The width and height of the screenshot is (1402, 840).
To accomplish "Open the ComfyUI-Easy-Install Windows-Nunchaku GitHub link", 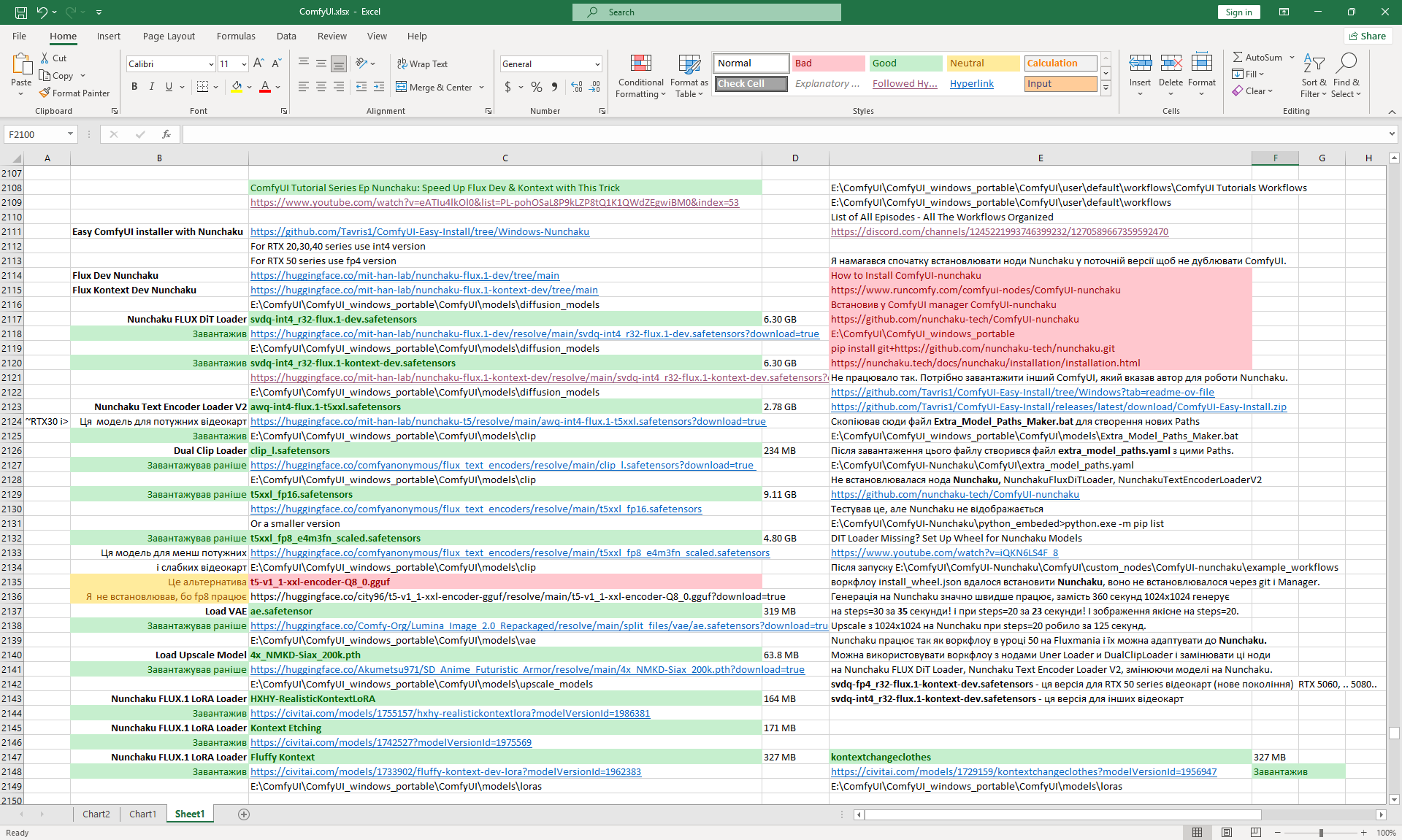I will 419,231.
